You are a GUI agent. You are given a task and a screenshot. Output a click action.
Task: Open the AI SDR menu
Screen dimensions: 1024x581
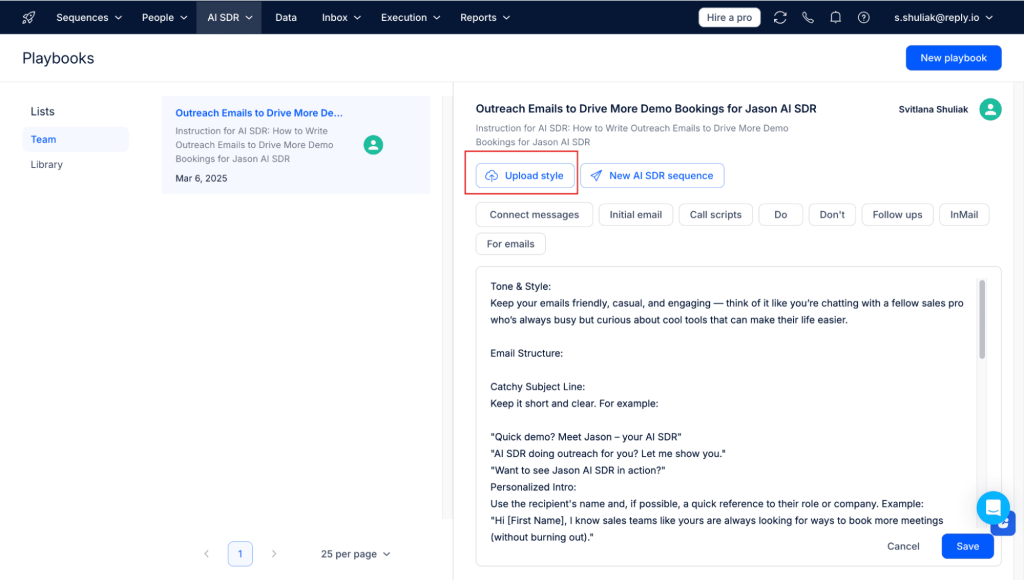[229, 18]
